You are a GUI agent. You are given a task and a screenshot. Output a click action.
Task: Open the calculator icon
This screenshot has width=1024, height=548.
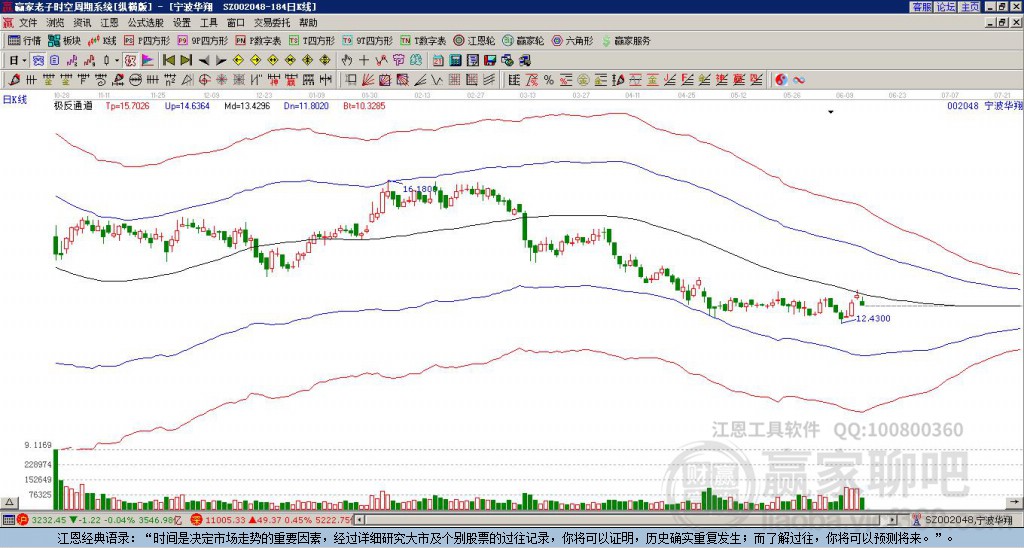(x=455, y=61)
